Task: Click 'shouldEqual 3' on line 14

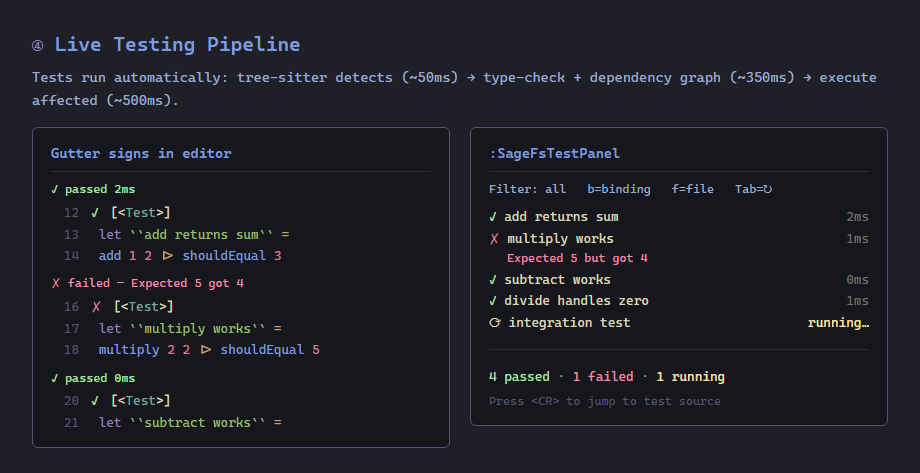Action: [x=232, y=256]
